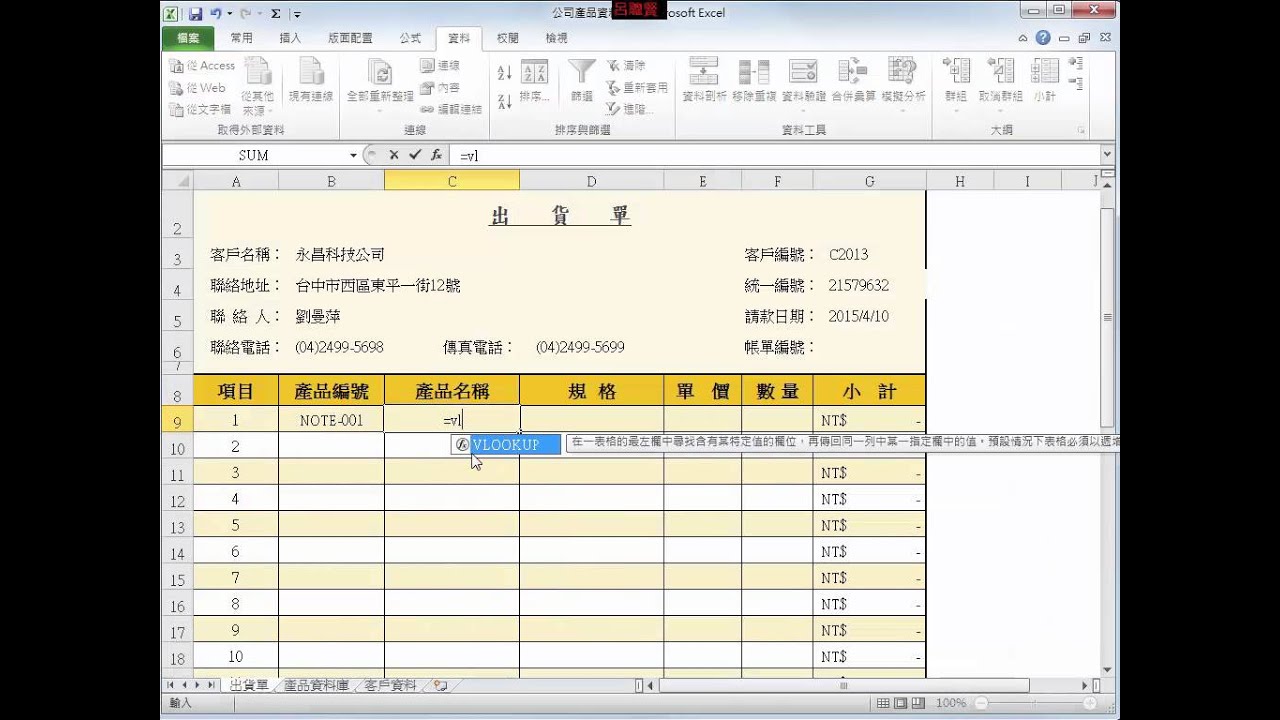Expand the formula bar
1280x720 pixels.
[x=1106, y=155]
